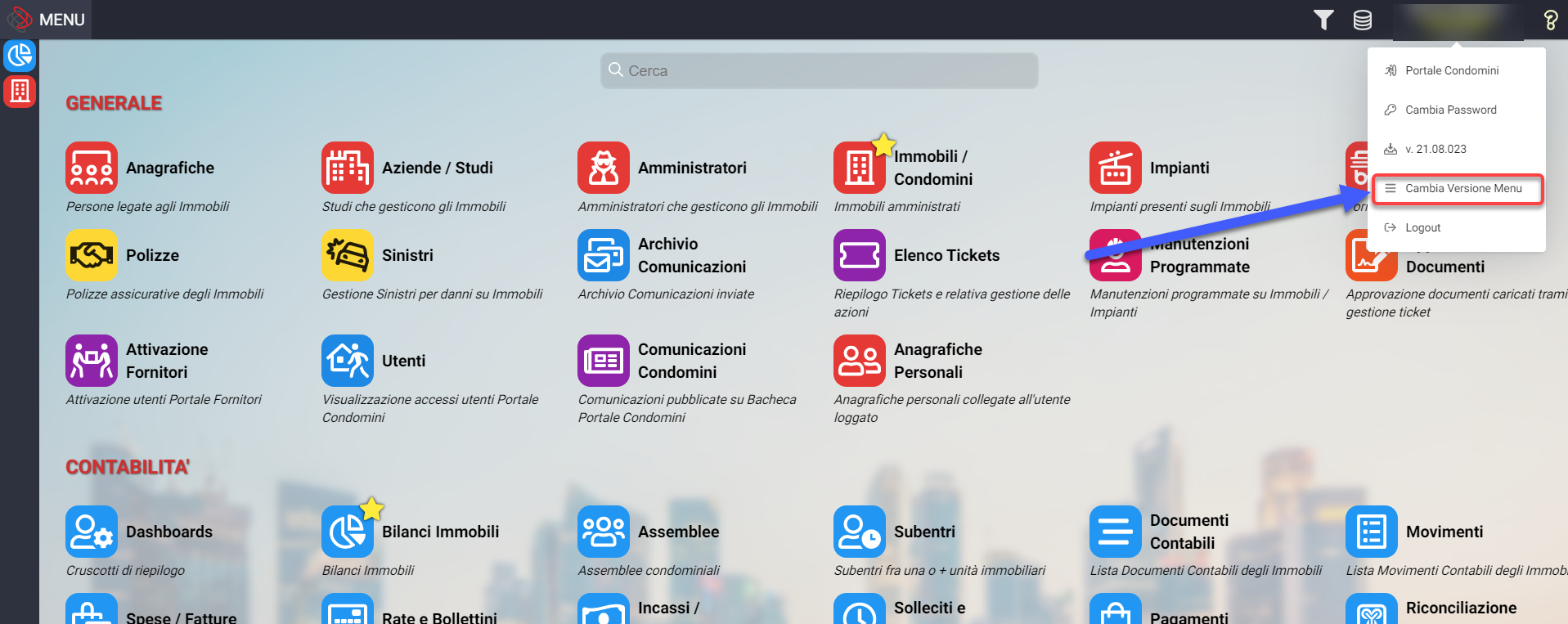Click the Cerca search field
Image resolution: width=1568 pixels, height=624 pixels.
tap(820, 71)
